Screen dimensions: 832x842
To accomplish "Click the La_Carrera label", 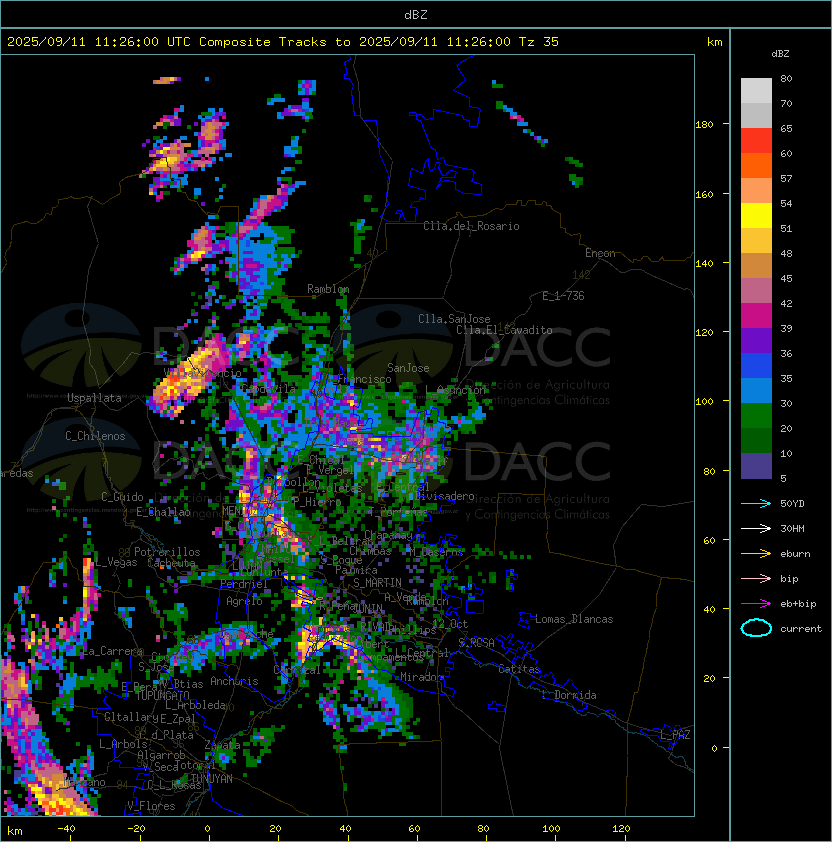I will pos(113,651).
